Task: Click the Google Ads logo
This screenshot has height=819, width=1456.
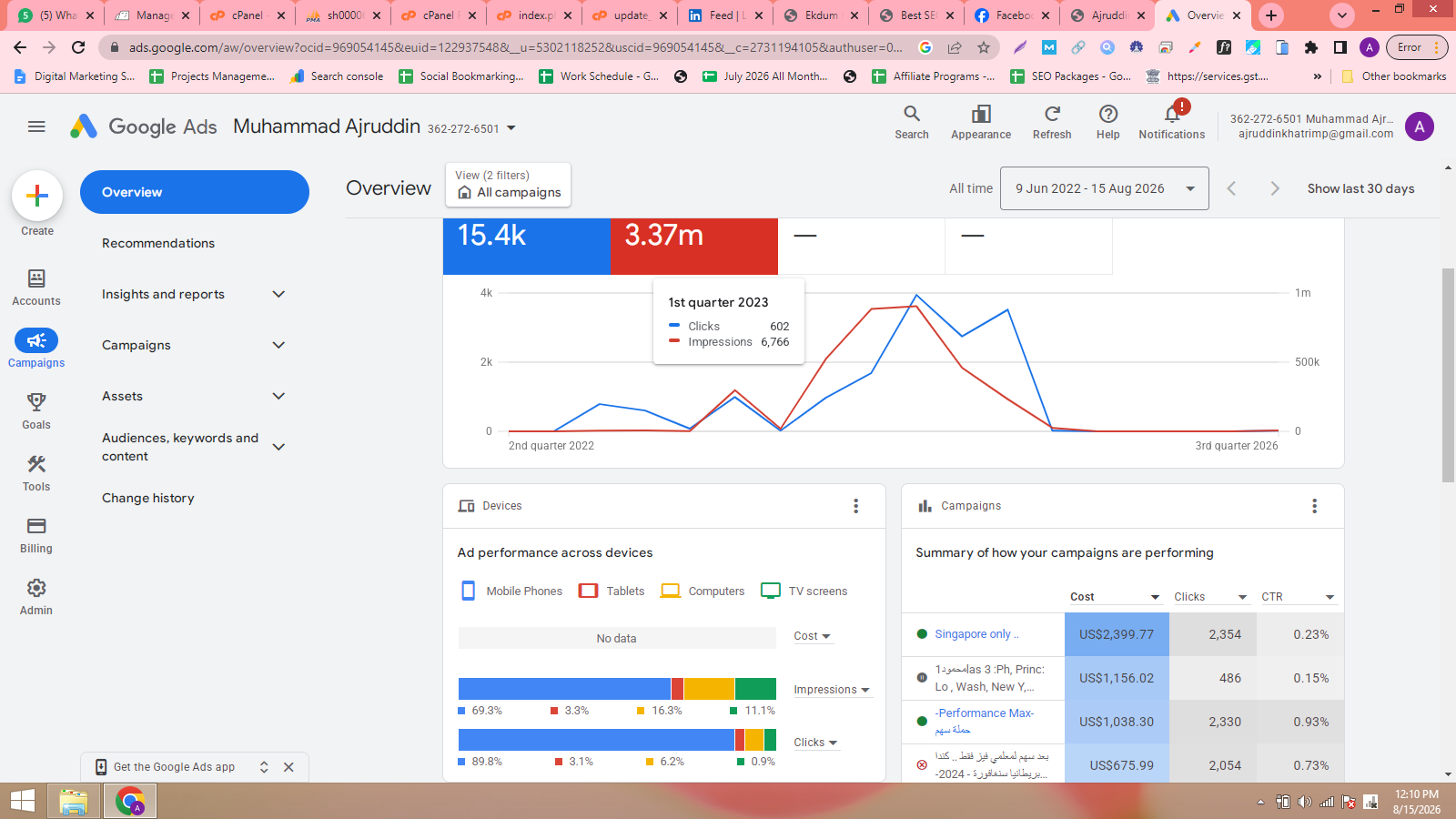Action: tap(144, 126)
